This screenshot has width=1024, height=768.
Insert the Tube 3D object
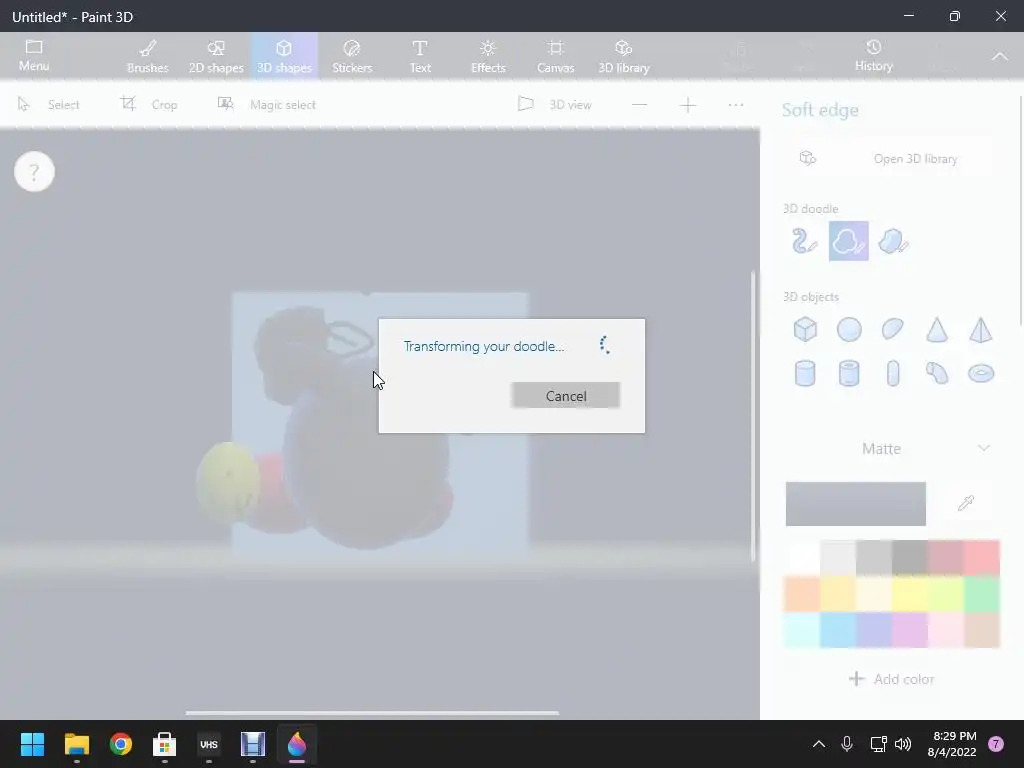coord(849,374)
